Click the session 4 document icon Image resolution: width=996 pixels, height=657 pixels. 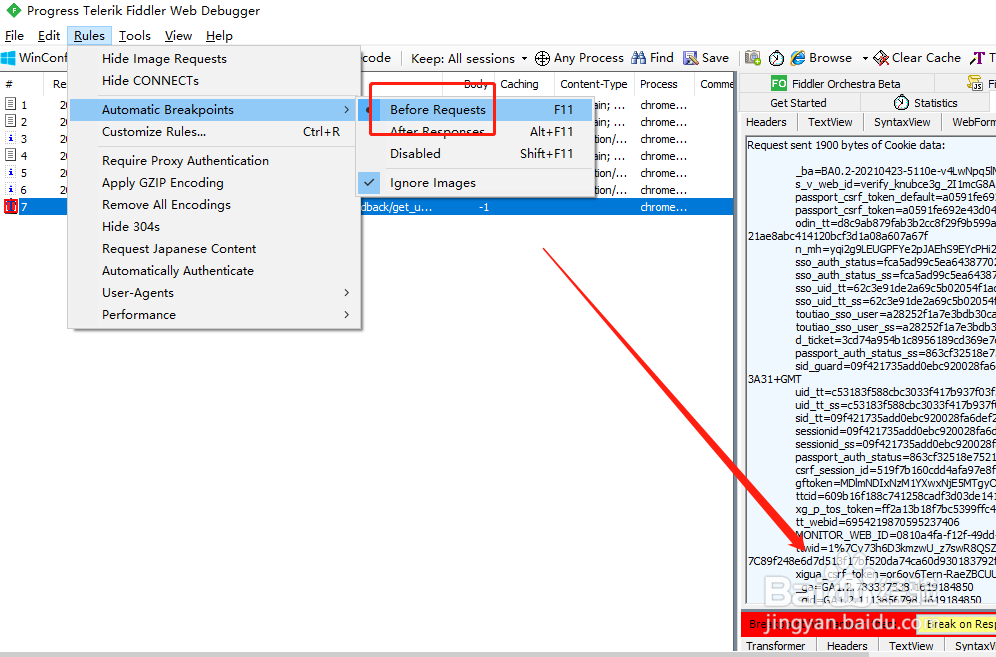click(x=10, y=155)
